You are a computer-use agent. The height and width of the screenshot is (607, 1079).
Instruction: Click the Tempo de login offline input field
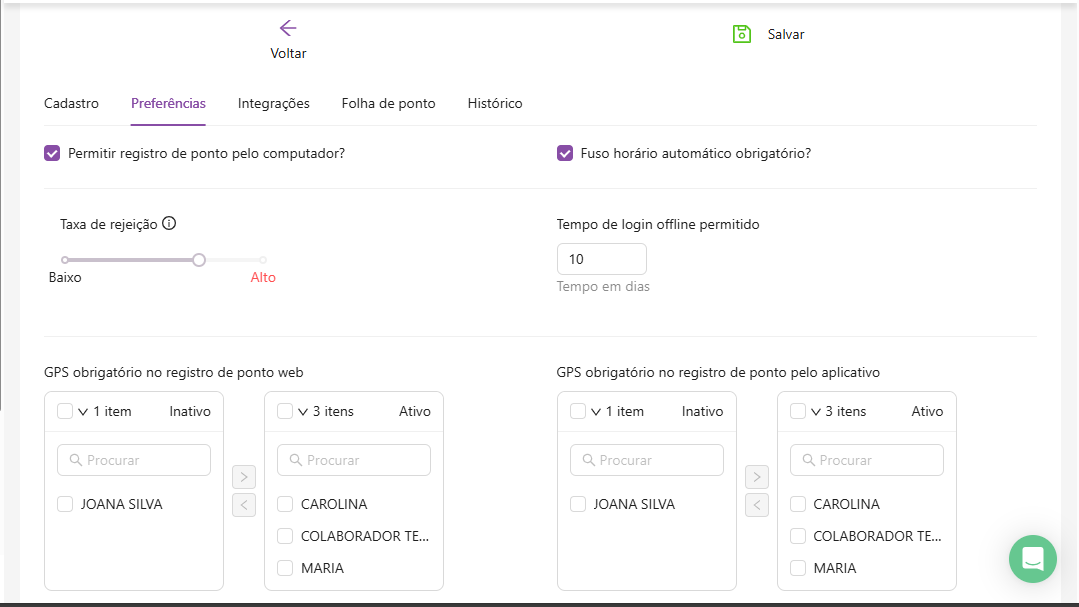pyautogui.click(x=601, y=259)
